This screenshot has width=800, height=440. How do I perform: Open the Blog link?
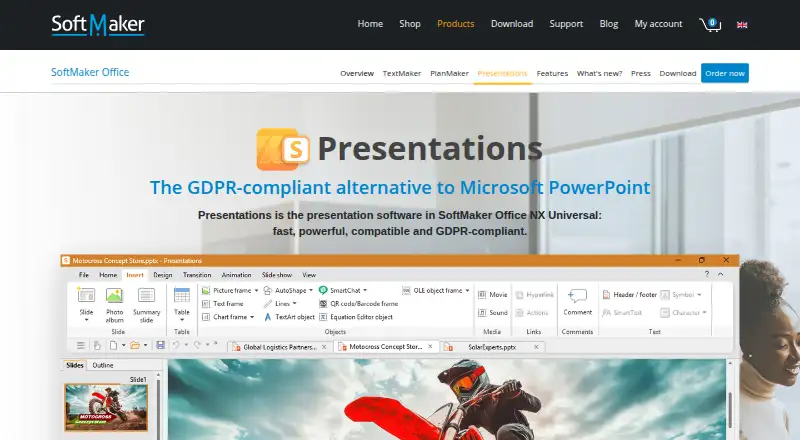(x=609, y=24)
